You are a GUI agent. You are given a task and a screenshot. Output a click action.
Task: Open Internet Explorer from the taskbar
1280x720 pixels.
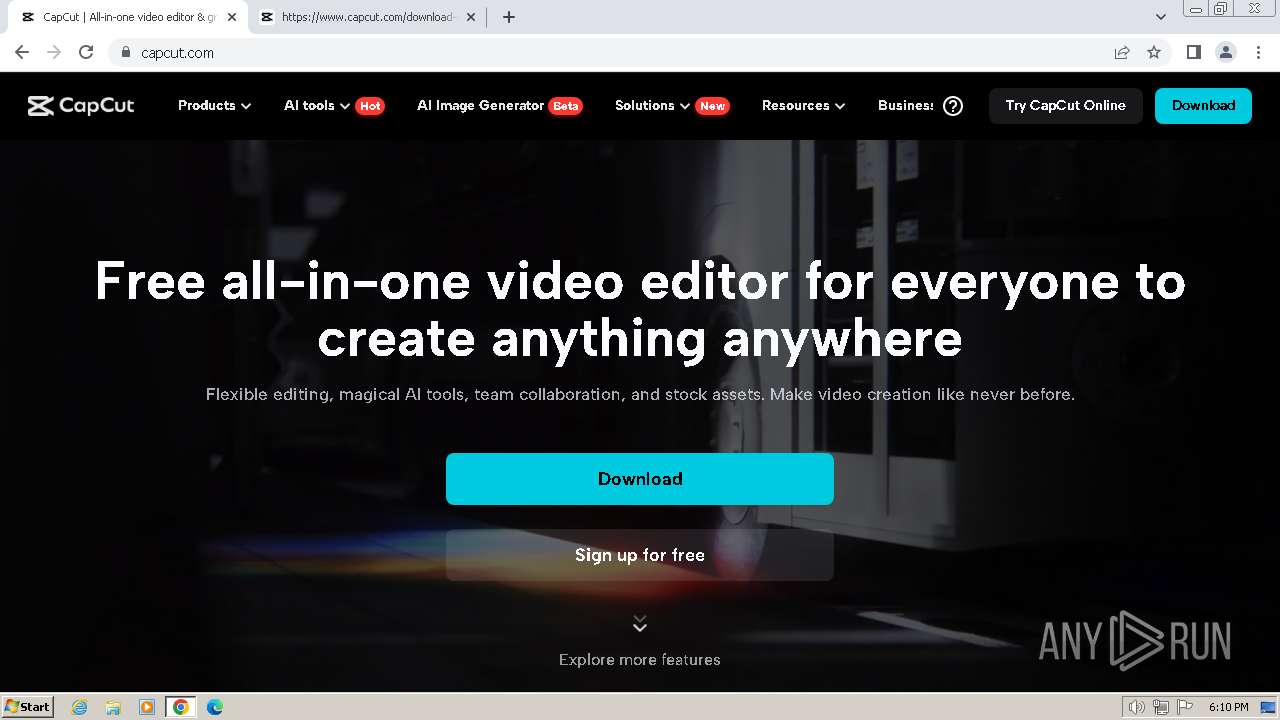tap(79, 707)
